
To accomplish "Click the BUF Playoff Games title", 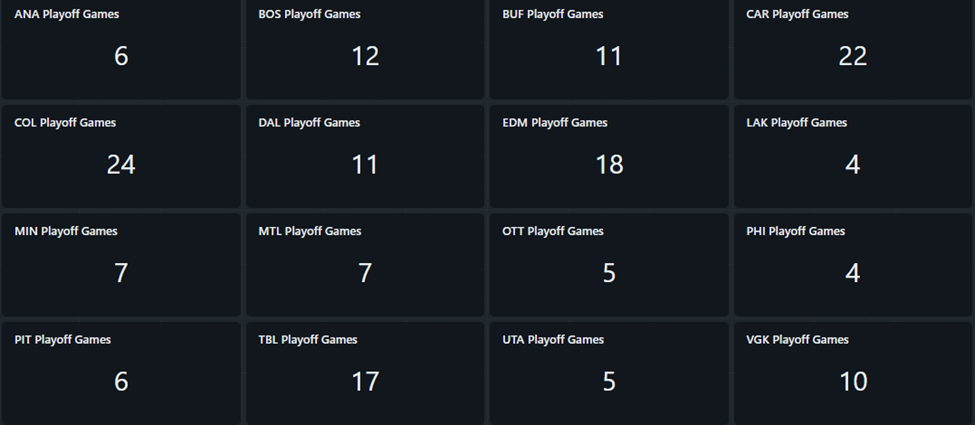I will click(553, 15).
